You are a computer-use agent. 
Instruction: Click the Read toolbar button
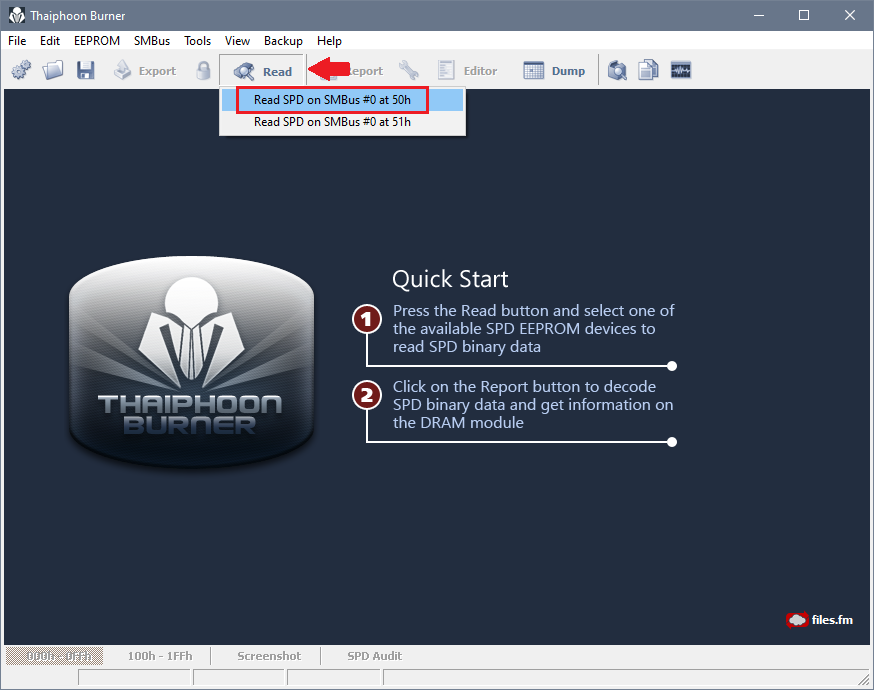click(263, 71)
